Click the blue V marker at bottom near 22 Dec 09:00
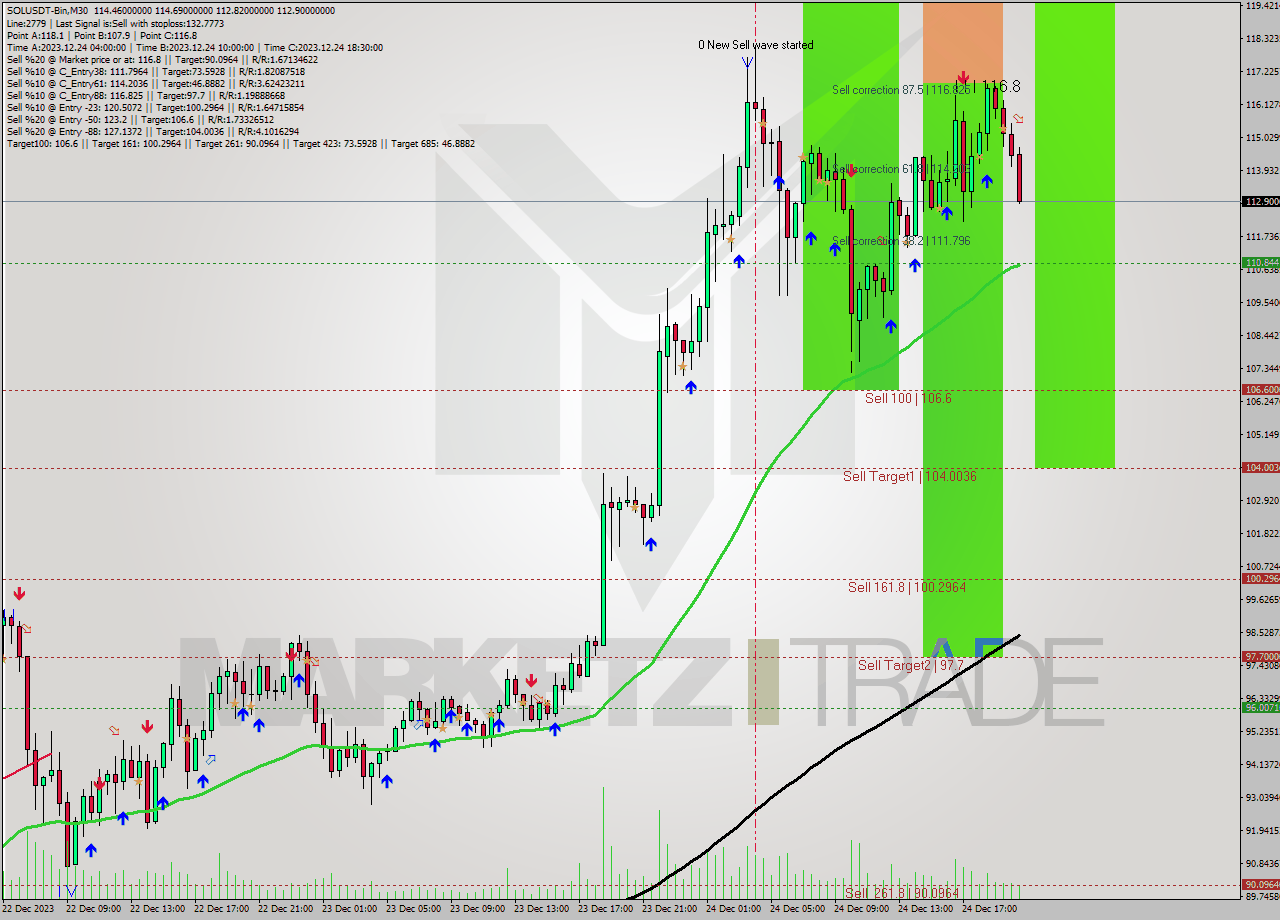The image size is (1280, 920). coord(69,890)
